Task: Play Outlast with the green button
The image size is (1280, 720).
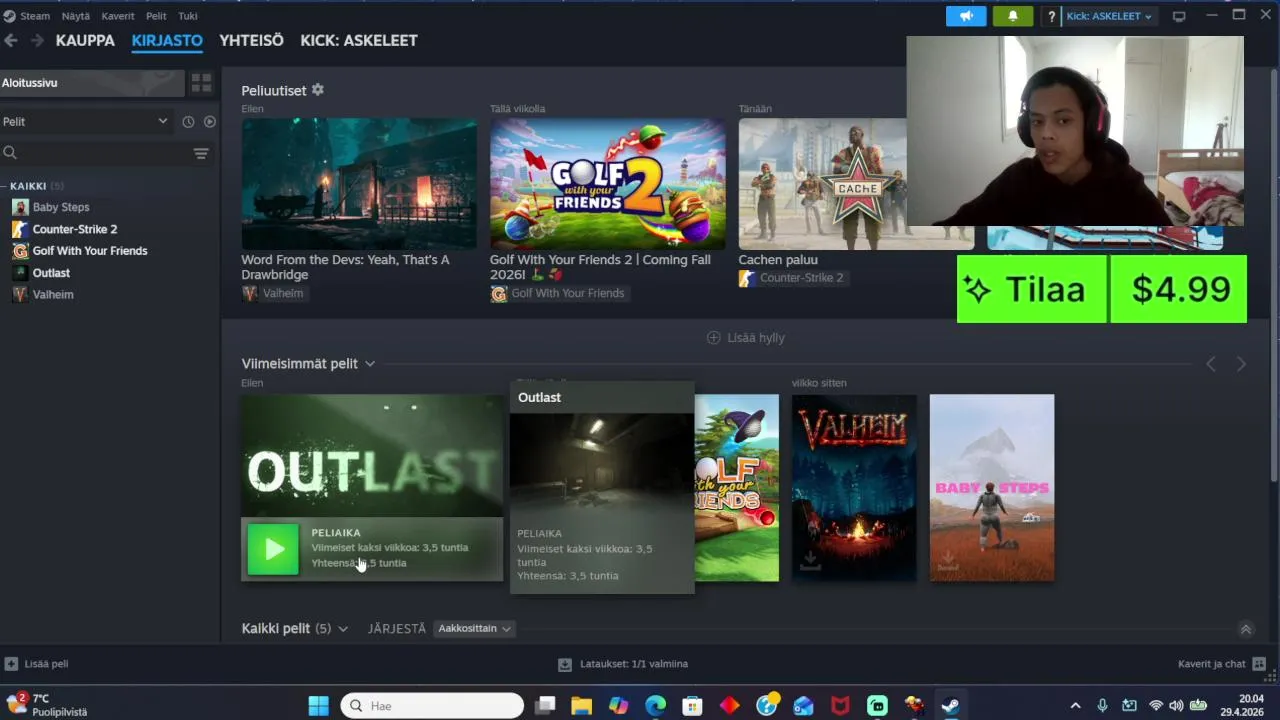Action: point(273,549)
